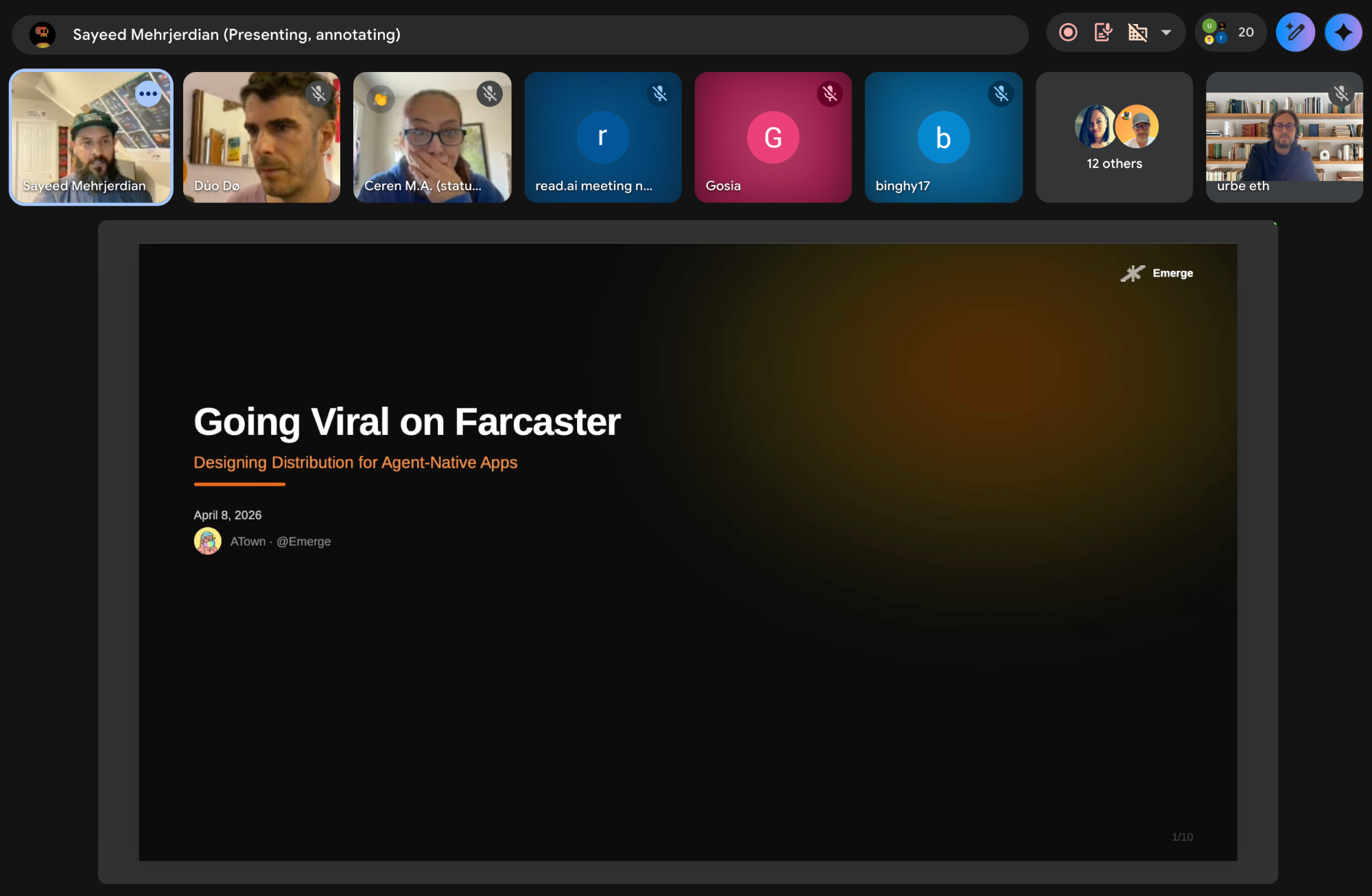This screenshot has height=896, width=1372.
Task: Click the stacked avatars in '12 others' tile
Action: (1117, 126)
